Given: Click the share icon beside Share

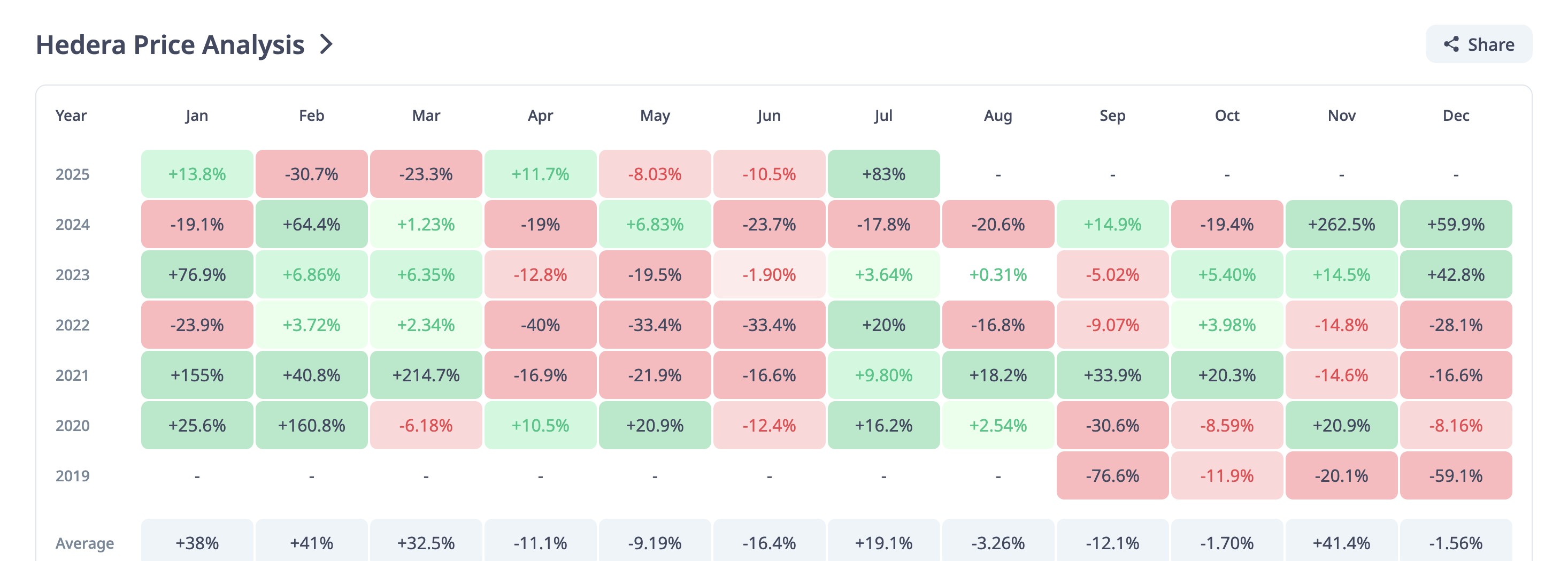Looking at the screenshot, I should click(1451, 44).
